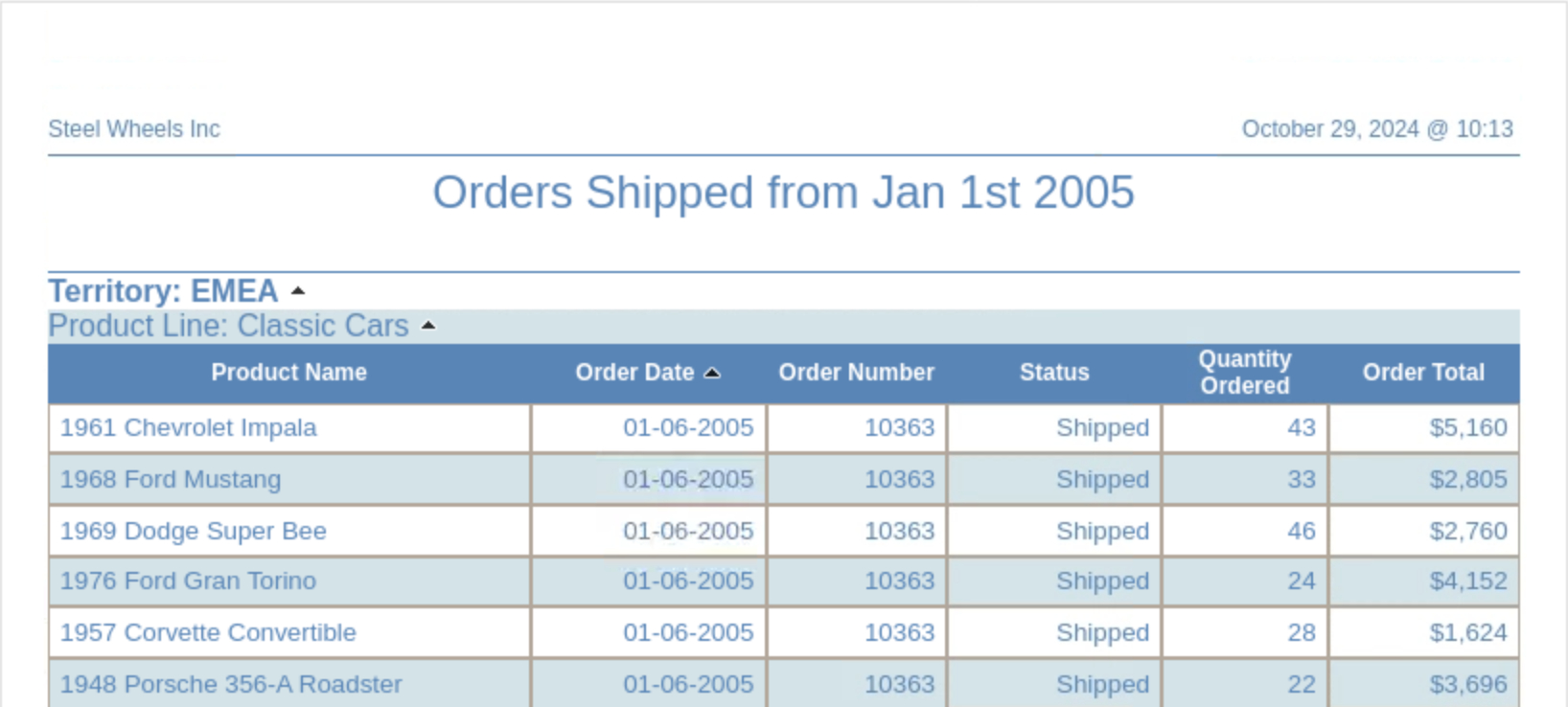Click the Product Line: Classic Cars heading

[x=228, y=327]
